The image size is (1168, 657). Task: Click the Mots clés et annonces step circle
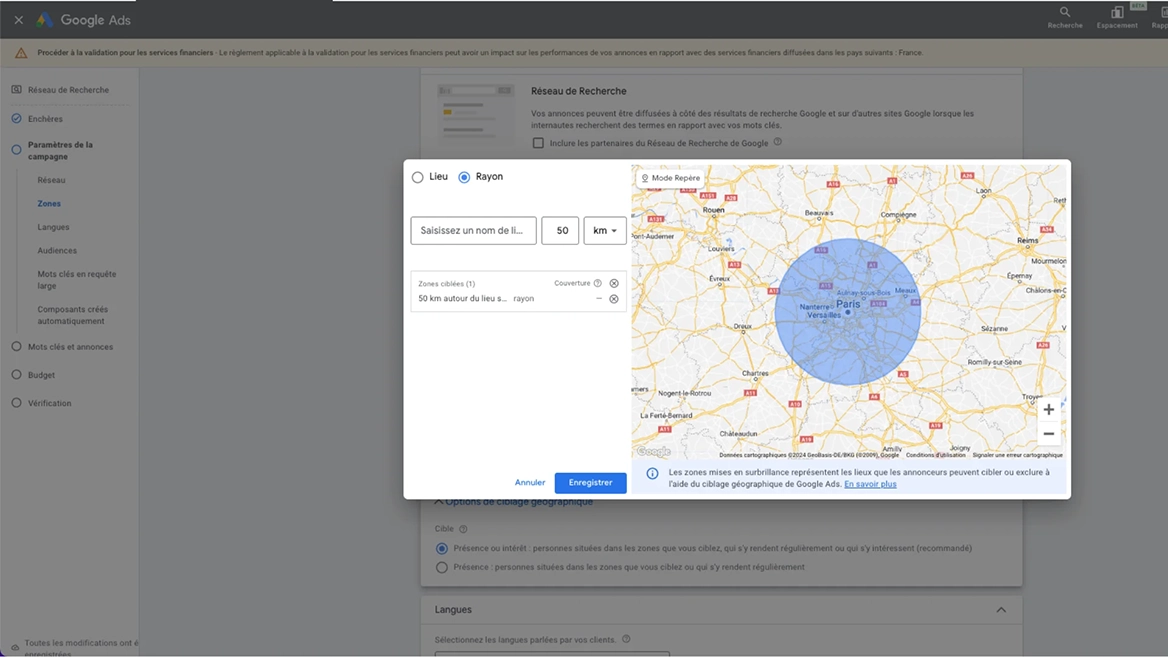point(16,346)
